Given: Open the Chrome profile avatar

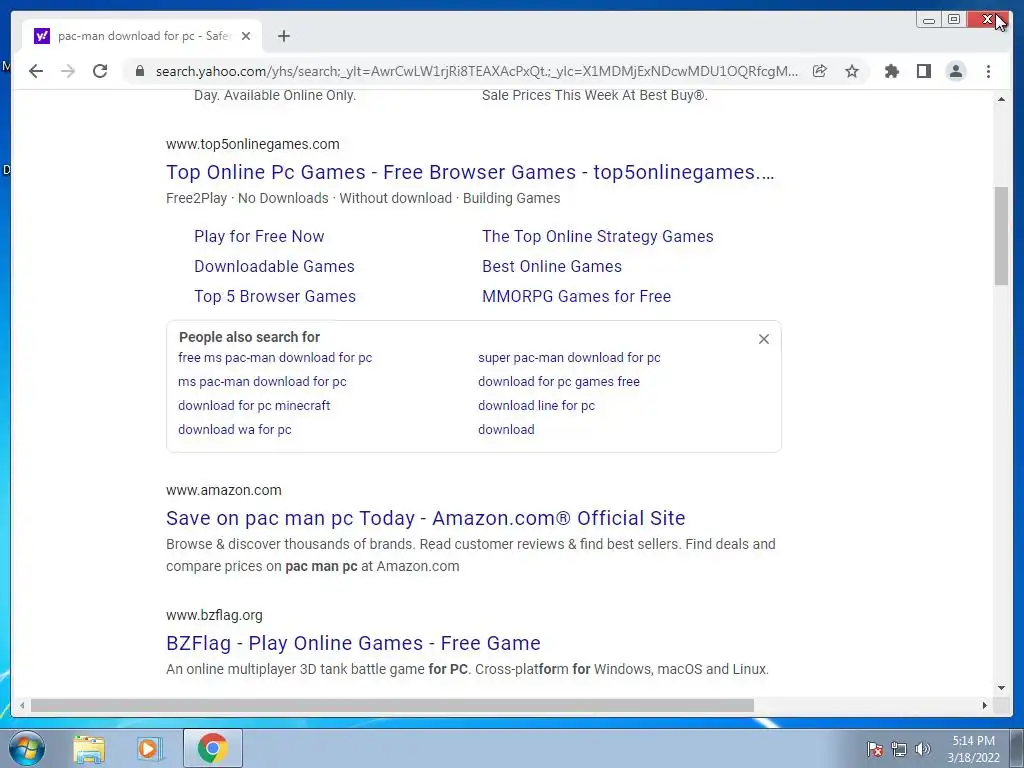Looking at the screenshot, I should pyautogui.click(x=956, y=71).
